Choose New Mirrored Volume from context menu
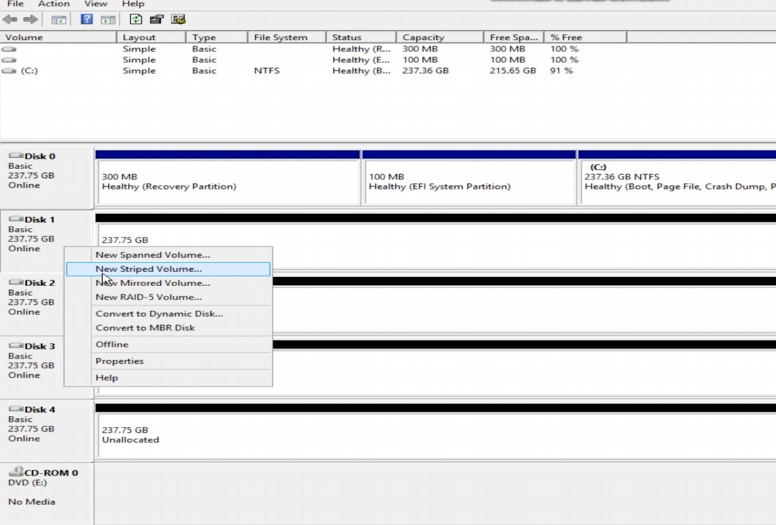776x525 pixels. coord(168,283)
